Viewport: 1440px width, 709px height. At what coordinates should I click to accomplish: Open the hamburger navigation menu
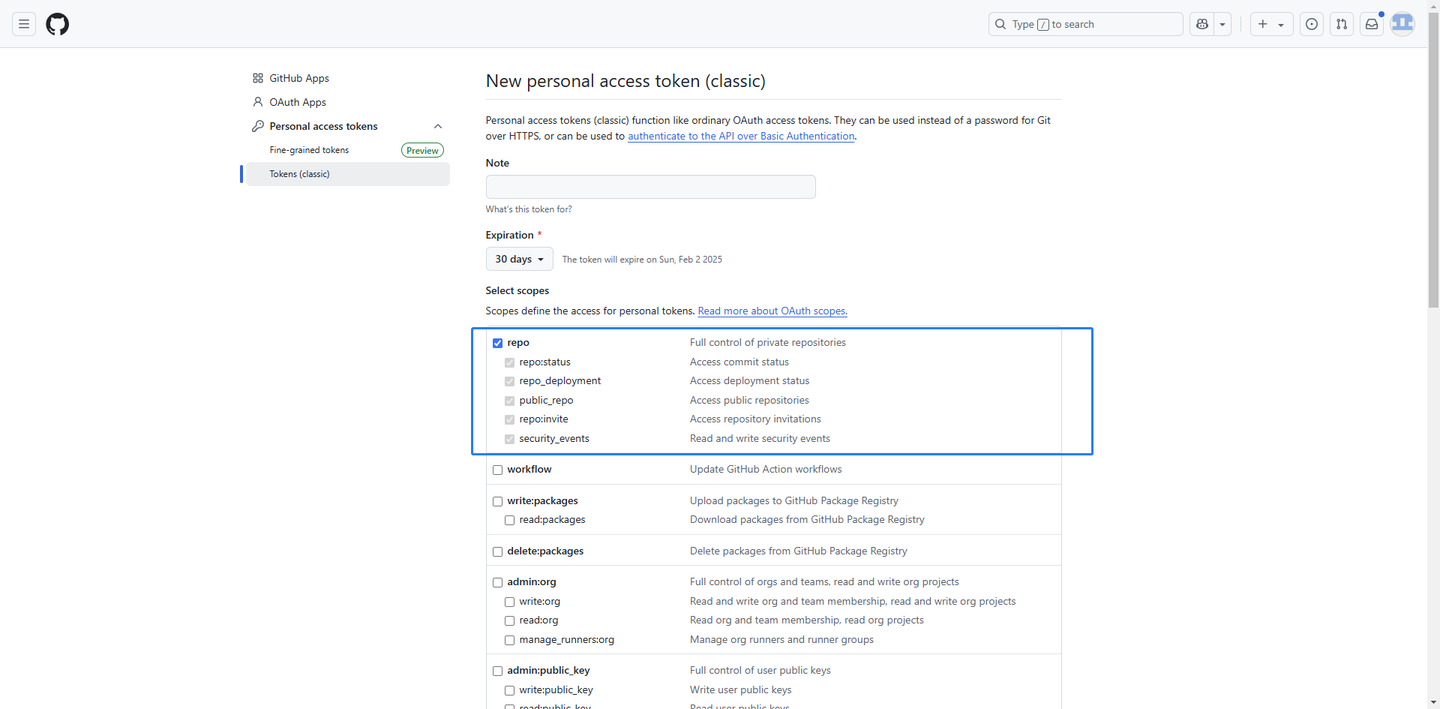click(24, 24)
